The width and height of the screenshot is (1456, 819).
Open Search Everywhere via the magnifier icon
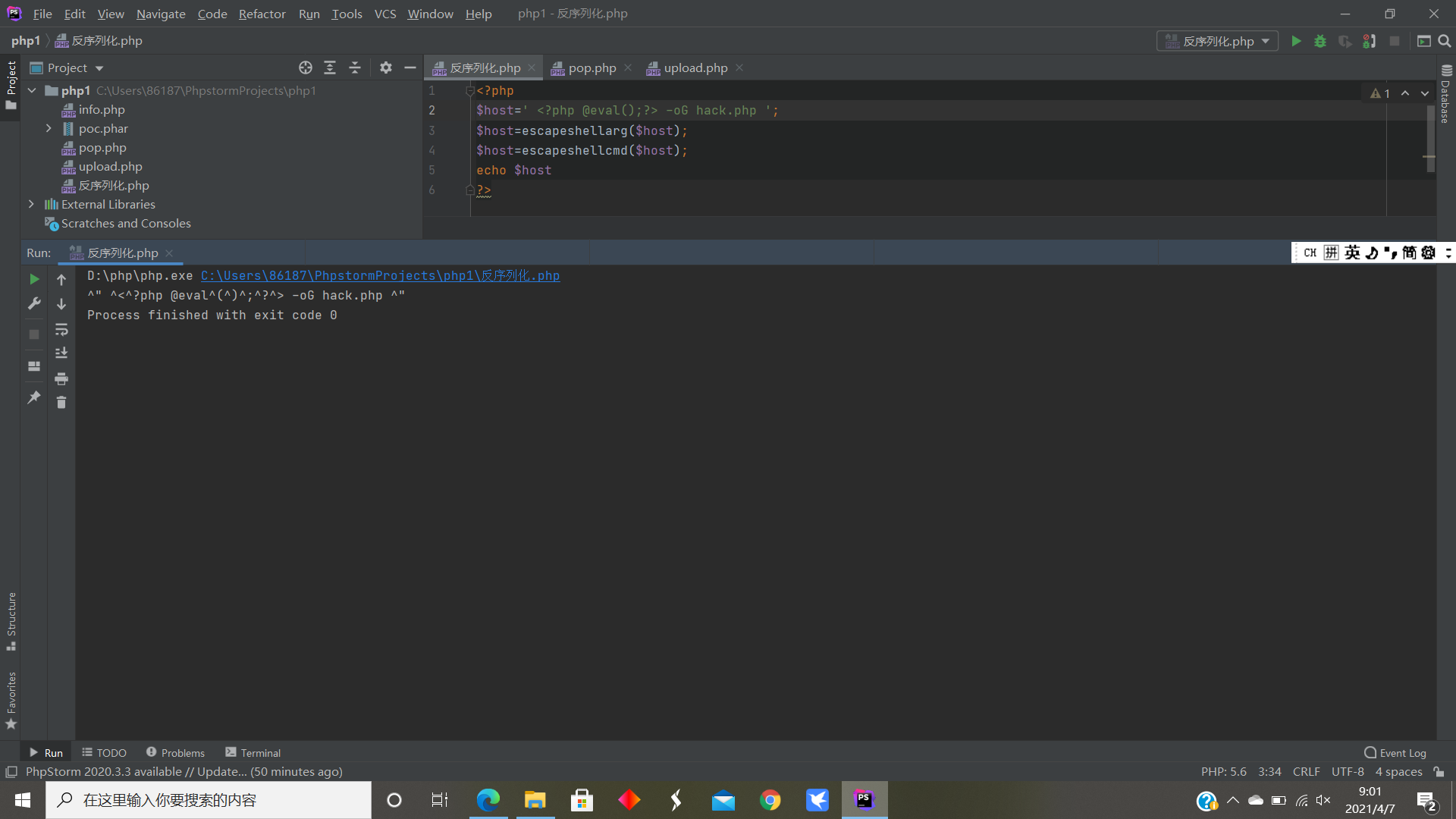(1444, 41)
